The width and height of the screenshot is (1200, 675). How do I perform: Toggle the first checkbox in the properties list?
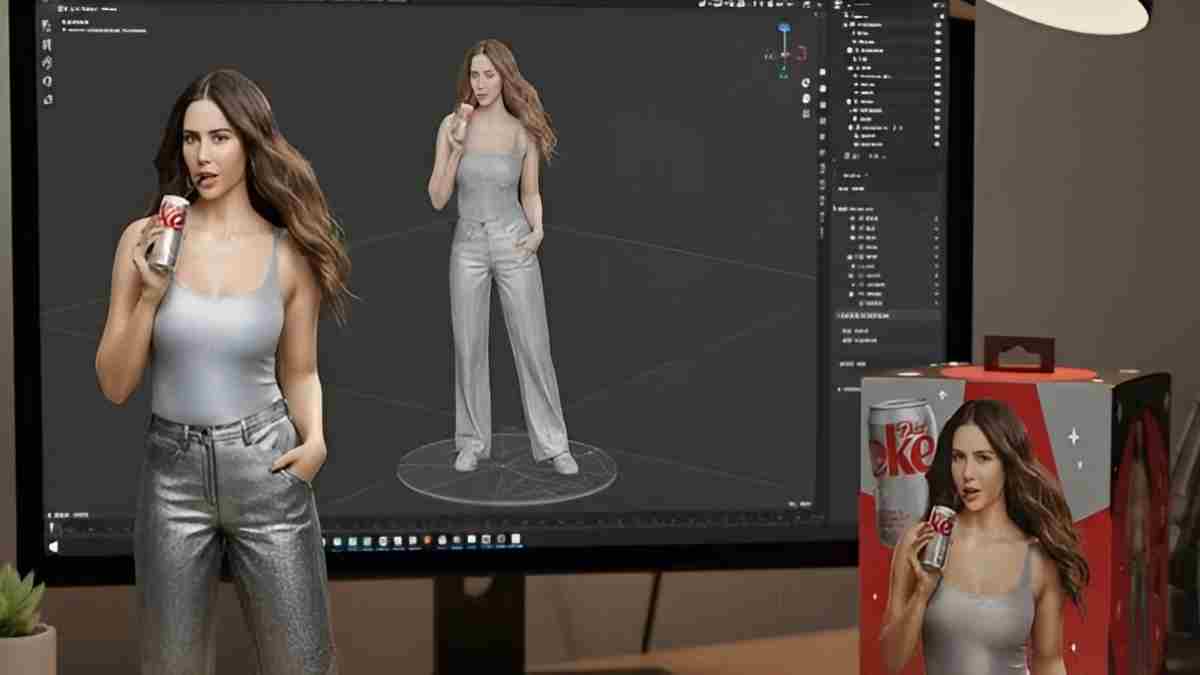click(853, 217)
